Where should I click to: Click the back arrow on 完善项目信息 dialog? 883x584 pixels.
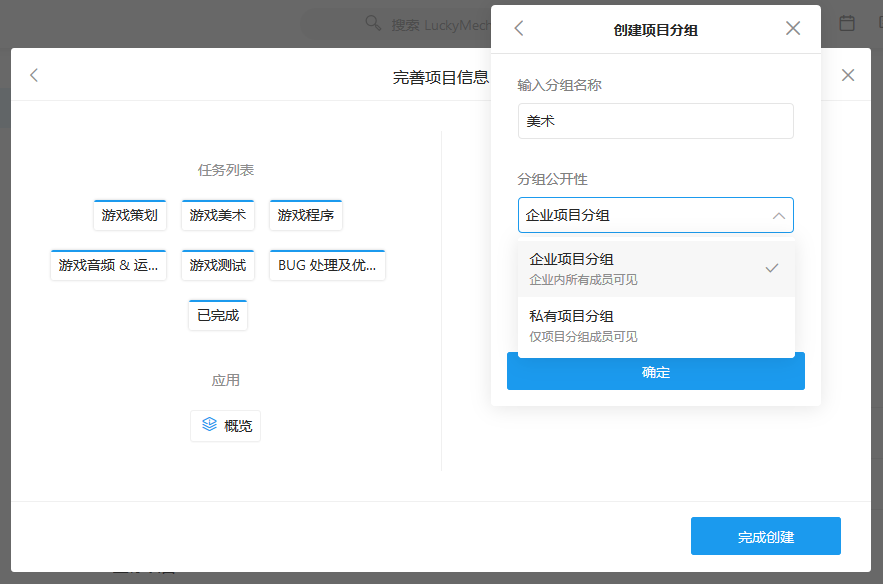33,74
